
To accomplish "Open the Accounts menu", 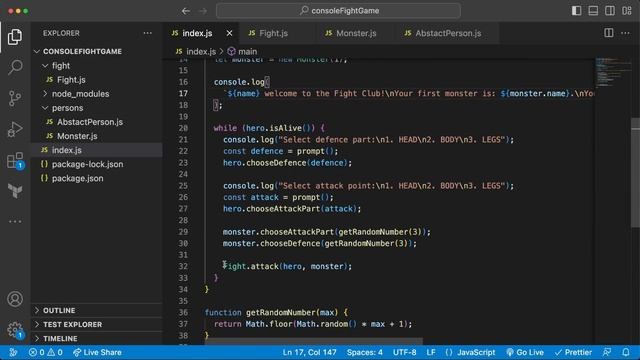I will [x=15, y=299].
